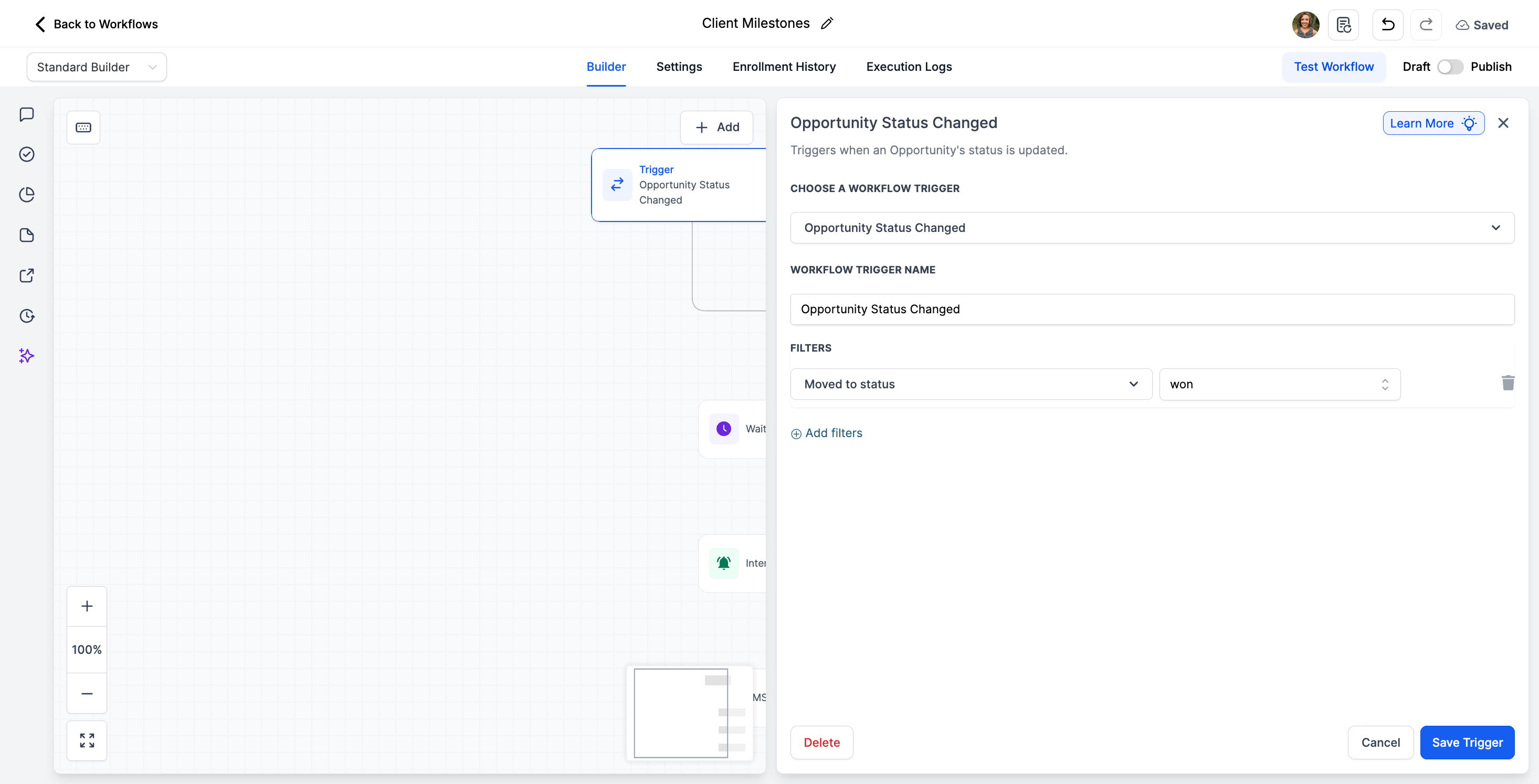Click the undo arrow icon

1387,25
